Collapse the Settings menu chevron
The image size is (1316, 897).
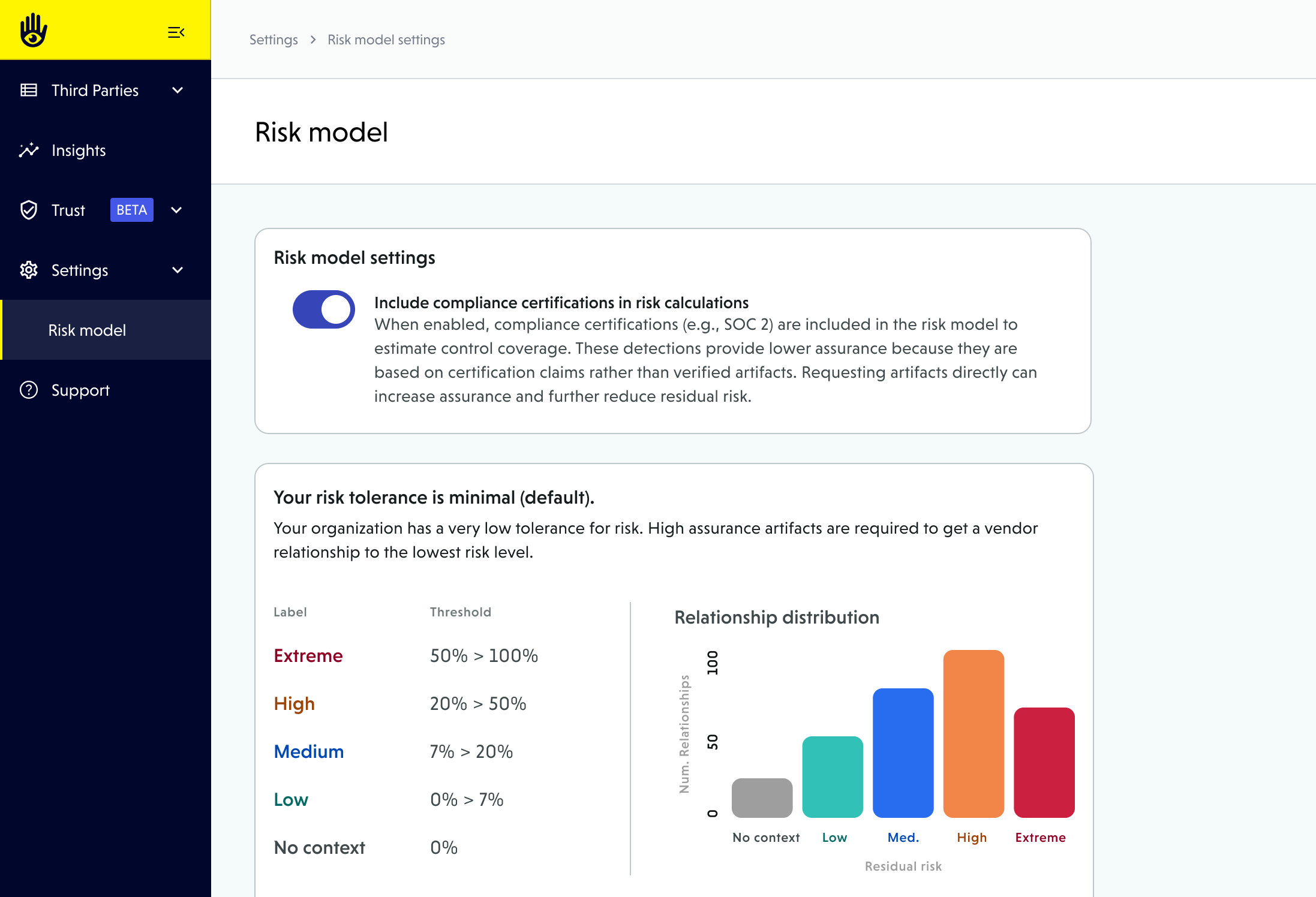point(178,270)
